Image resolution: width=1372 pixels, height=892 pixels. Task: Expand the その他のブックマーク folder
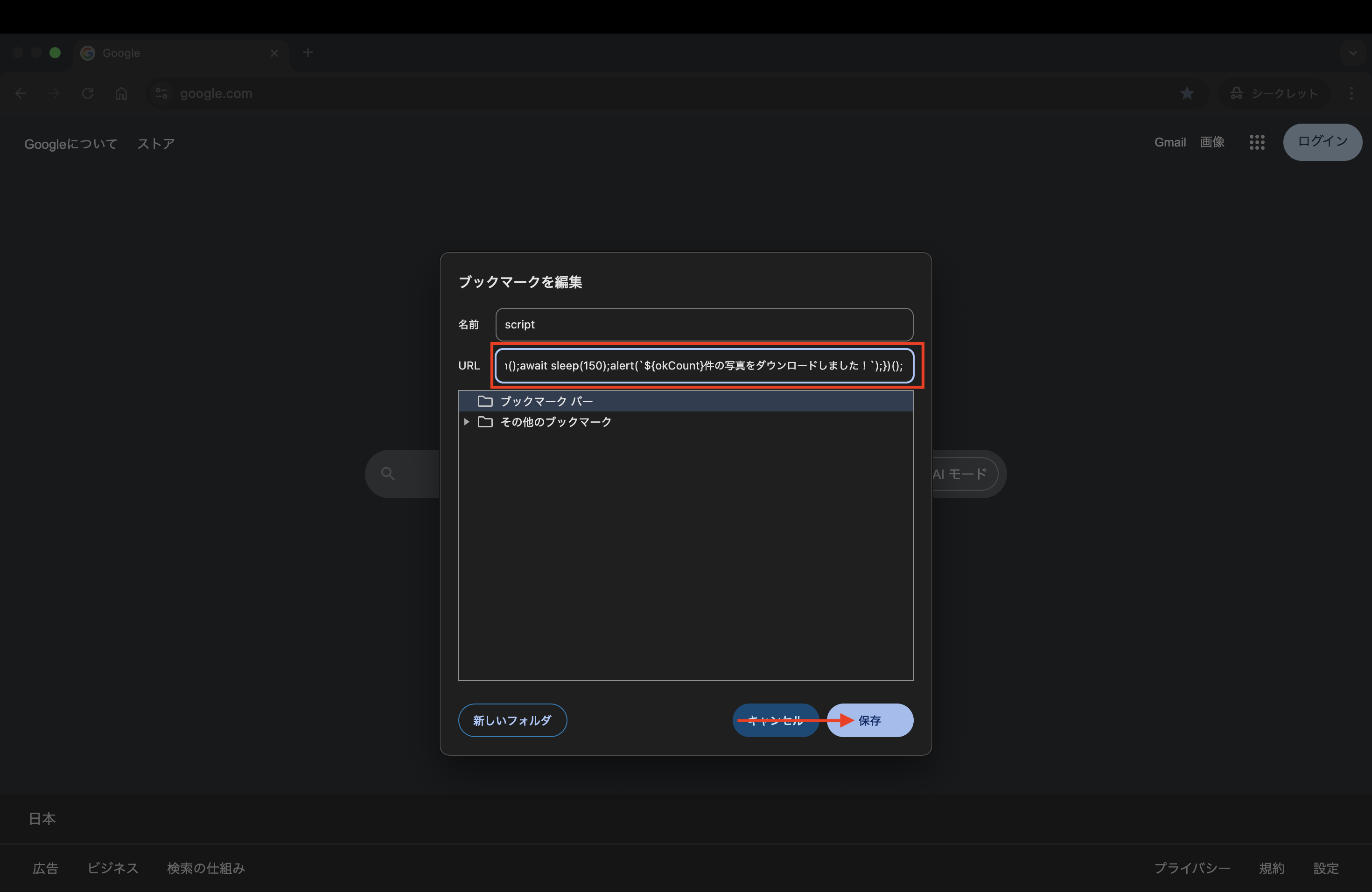(x=466, y=422)
